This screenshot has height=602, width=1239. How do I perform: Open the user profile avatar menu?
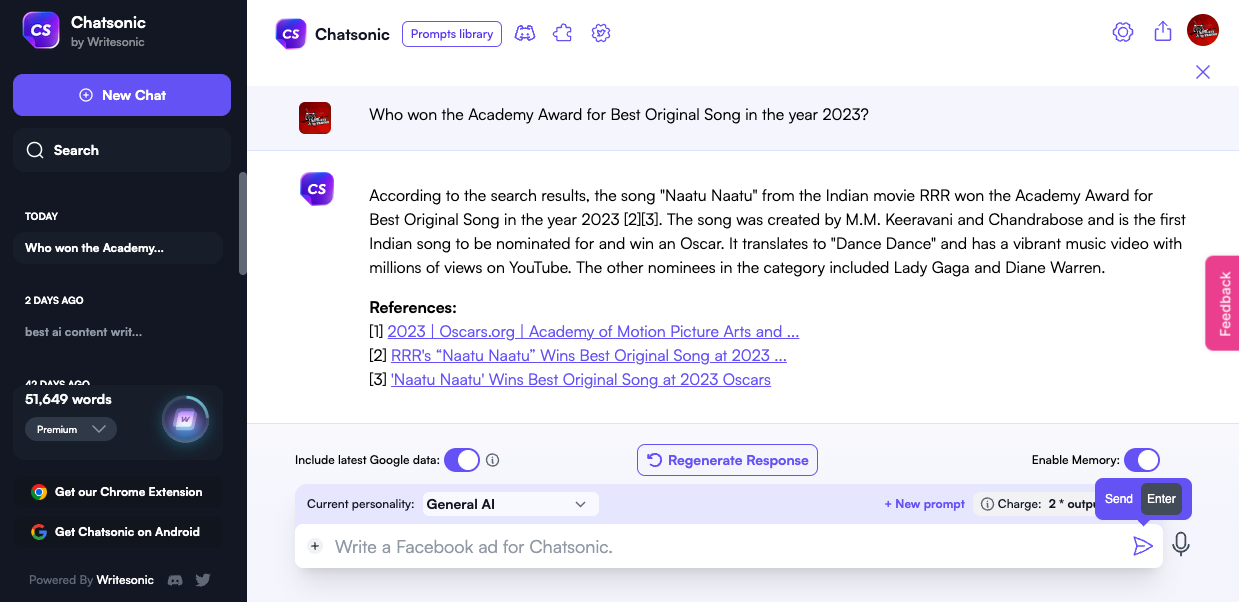click(1202, 31)
